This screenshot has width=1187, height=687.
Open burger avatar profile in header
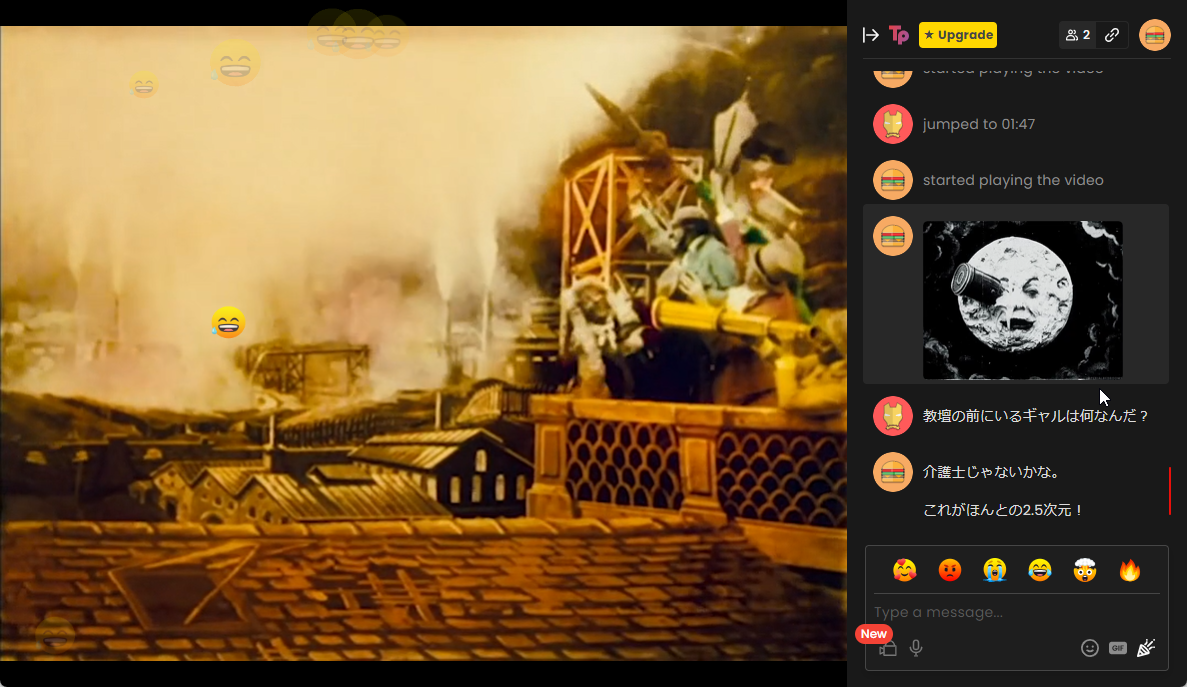1154,35
